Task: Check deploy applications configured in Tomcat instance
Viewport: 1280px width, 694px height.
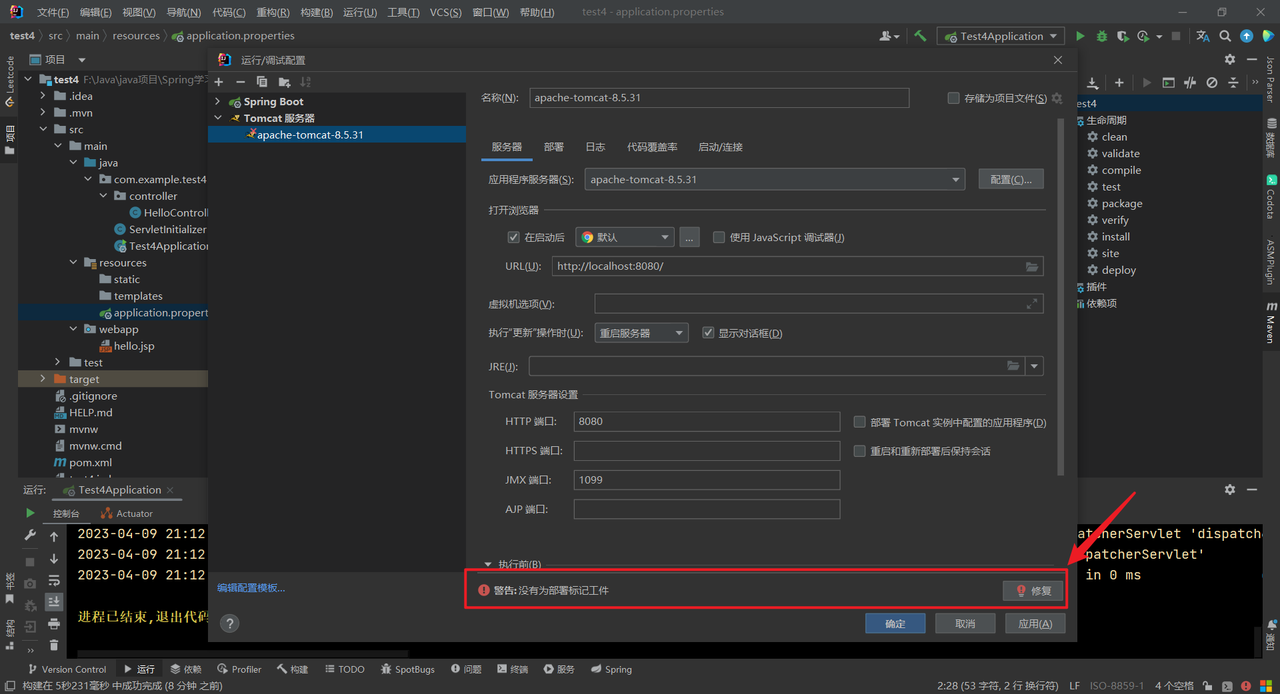Action: tap(860, 422)
